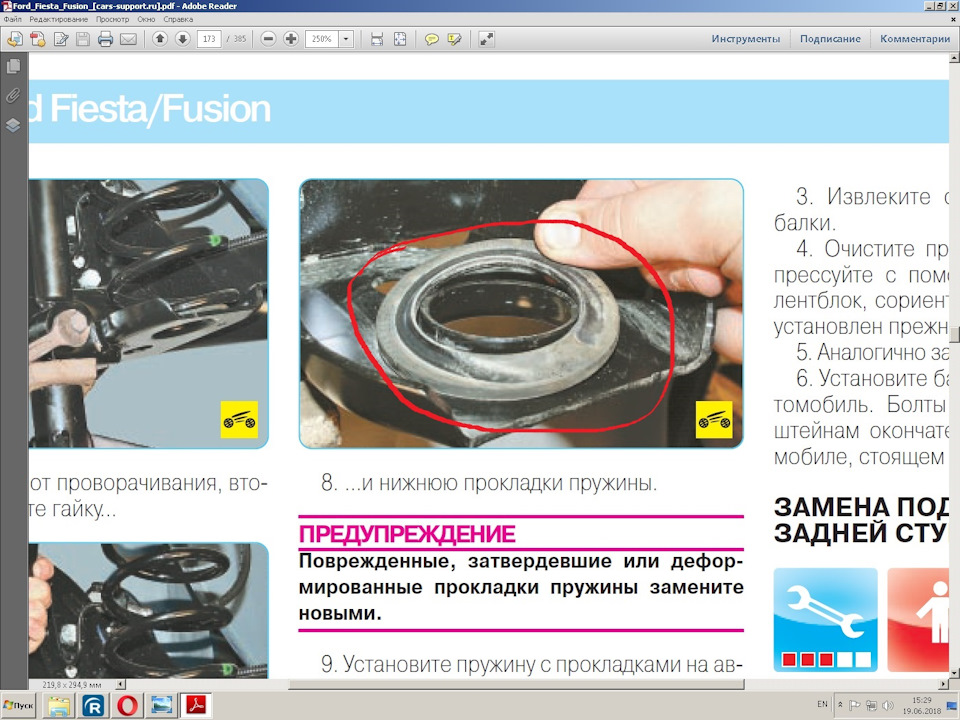Image resolution: width=960 pixels, height=720 pixels.
Task: Show page thumbnails panel in sidebar
Action: click(13, 66)
